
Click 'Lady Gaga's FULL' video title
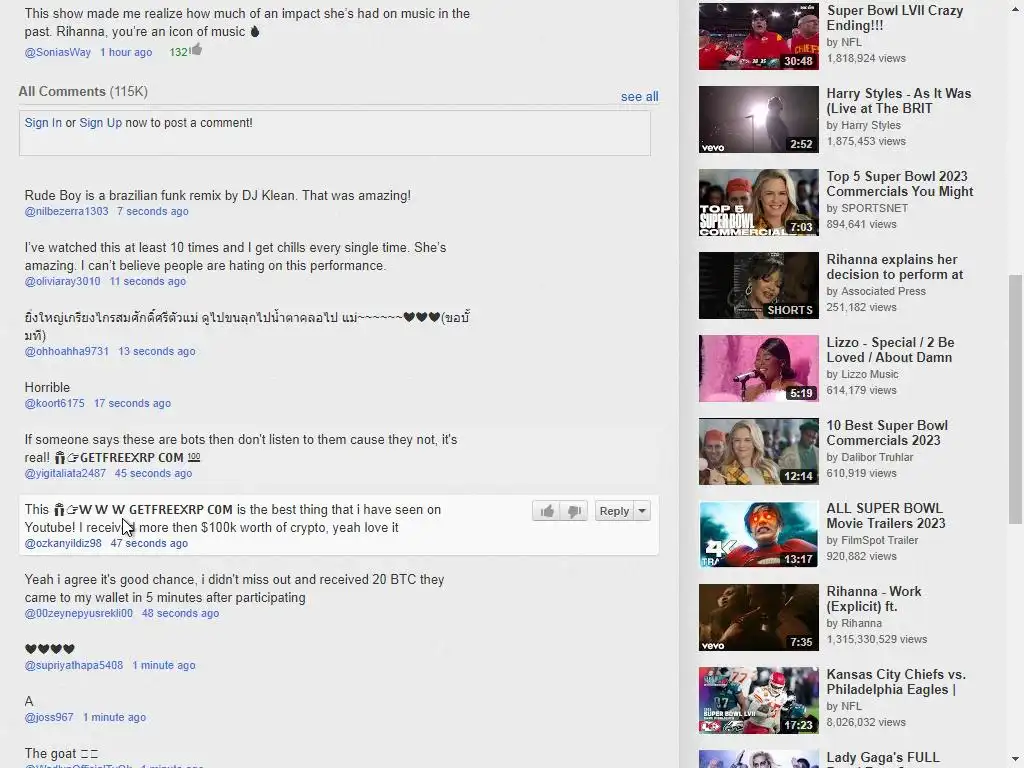(882, 758)
